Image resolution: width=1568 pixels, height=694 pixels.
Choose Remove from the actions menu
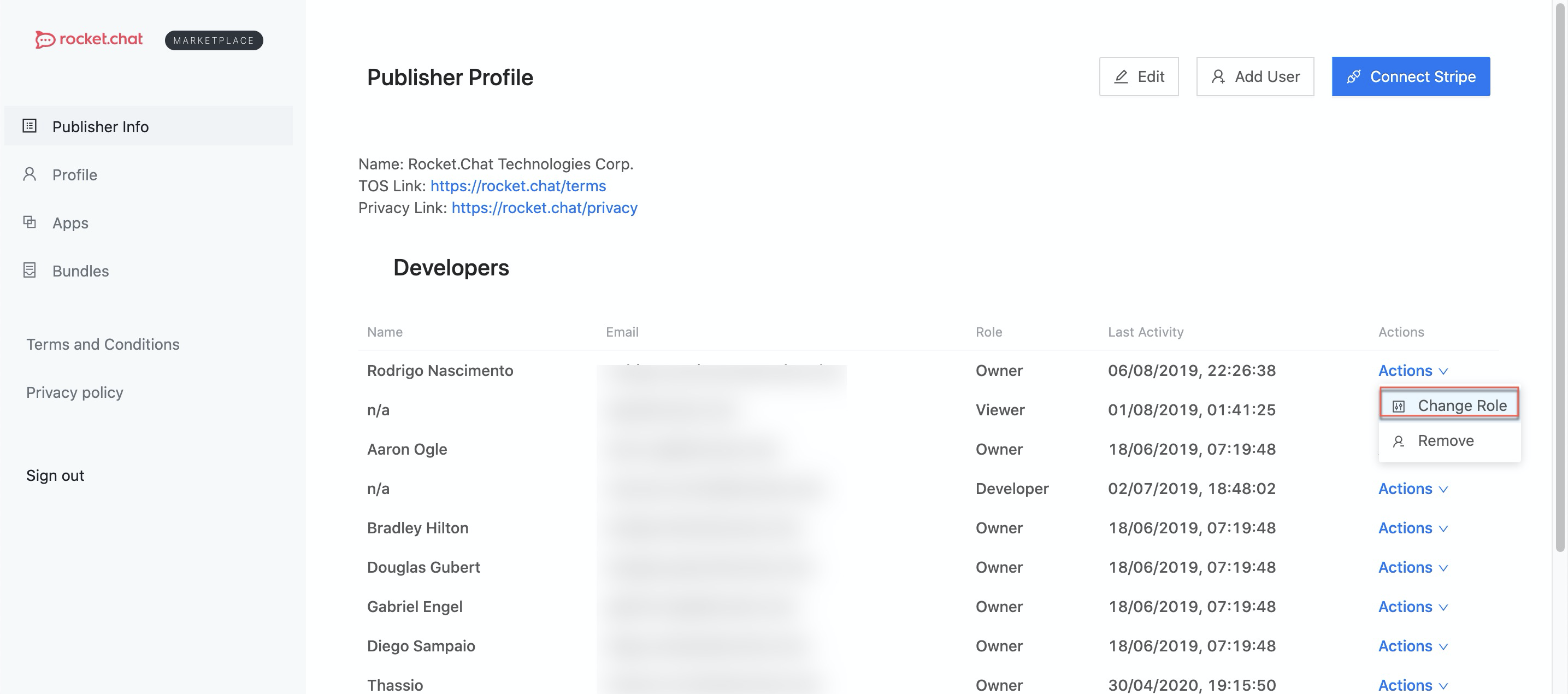1449,440
